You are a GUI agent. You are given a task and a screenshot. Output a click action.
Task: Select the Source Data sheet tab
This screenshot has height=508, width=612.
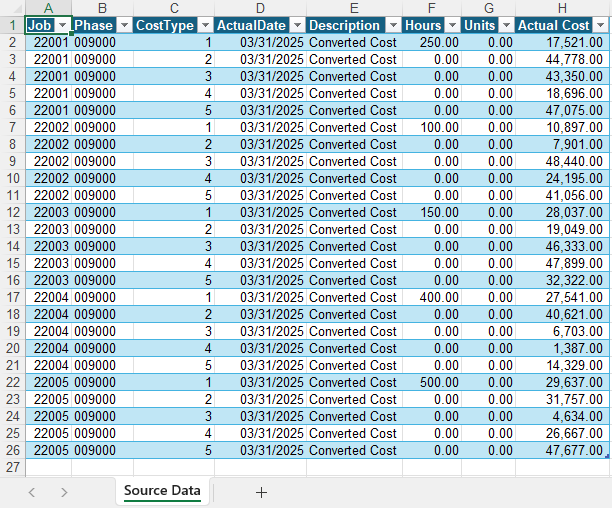click(162, 491)
